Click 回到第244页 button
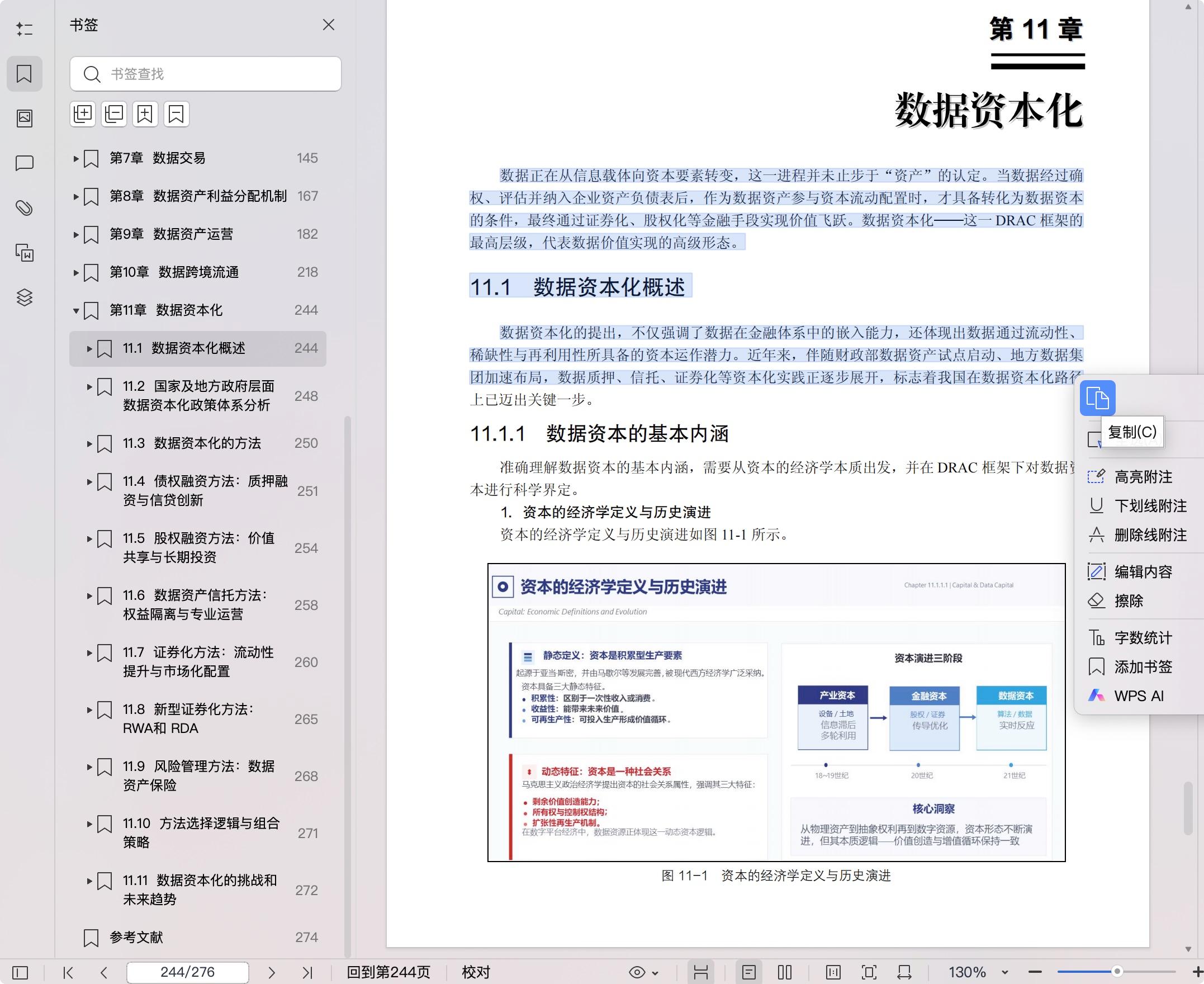Image resolution: width=1204 pixels, height=984 pixels. (x=388, y=973)
